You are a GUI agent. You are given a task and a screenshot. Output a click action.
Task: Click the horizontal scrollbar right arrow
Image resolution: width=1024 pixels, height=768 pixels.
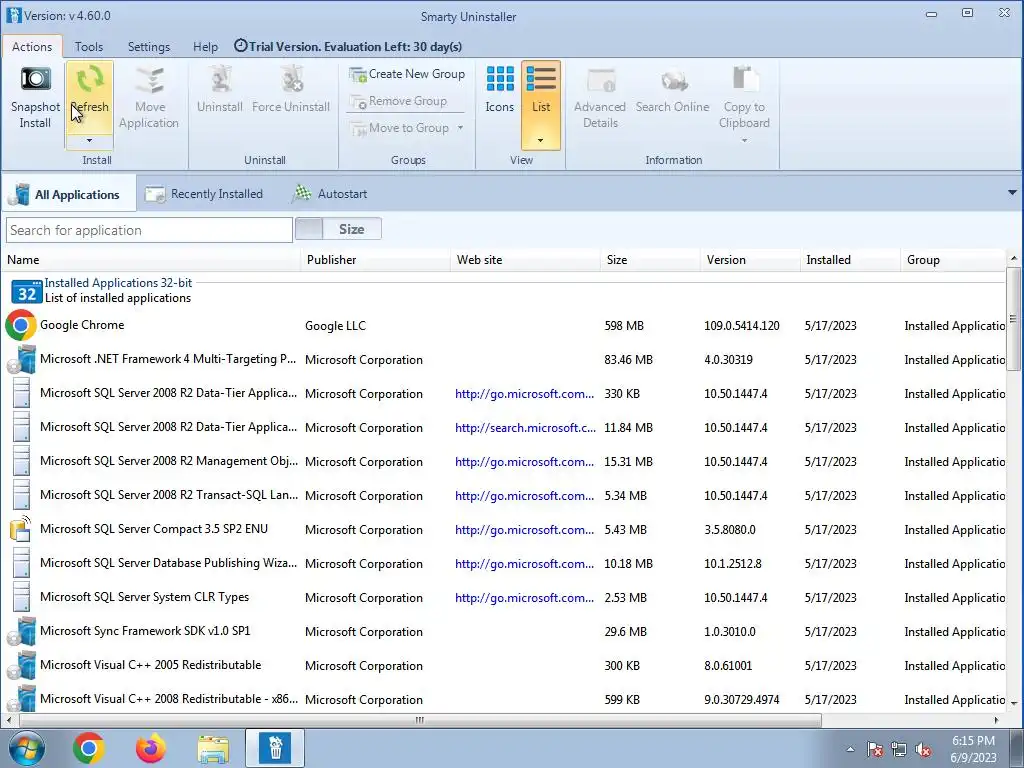997,720
